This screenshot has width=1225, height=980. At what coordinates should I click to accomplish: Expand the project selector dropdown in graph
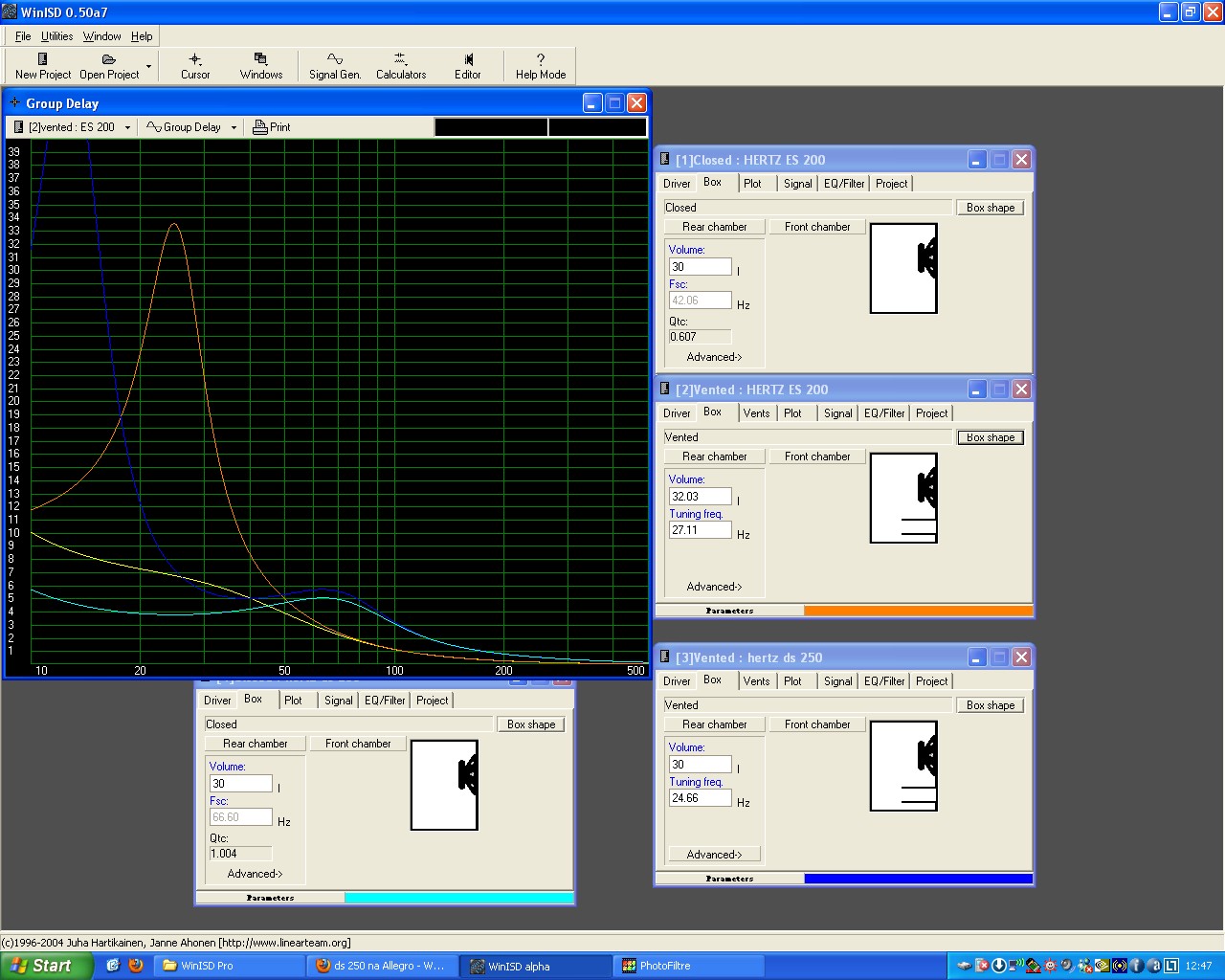coord(127,127)
